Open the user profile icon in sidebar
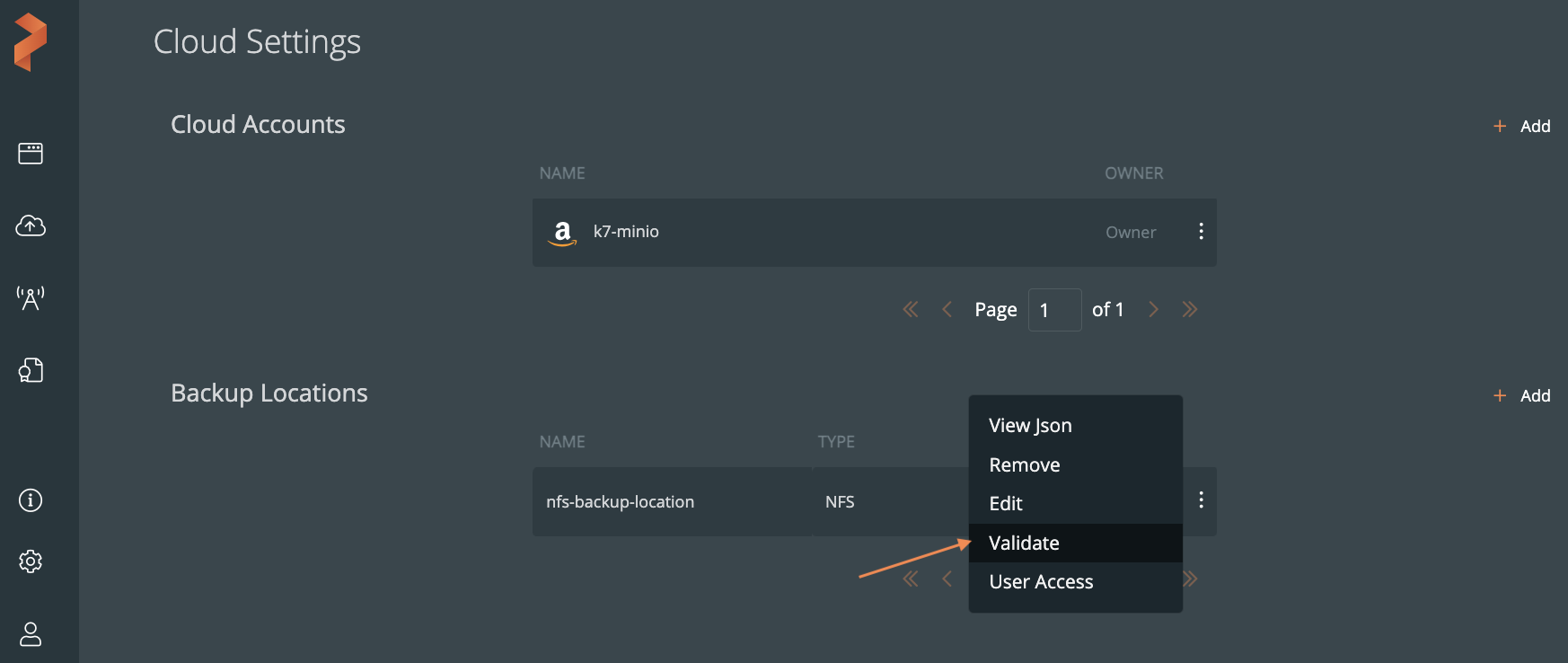The image size is (1568, 663). tap(31, 634)
